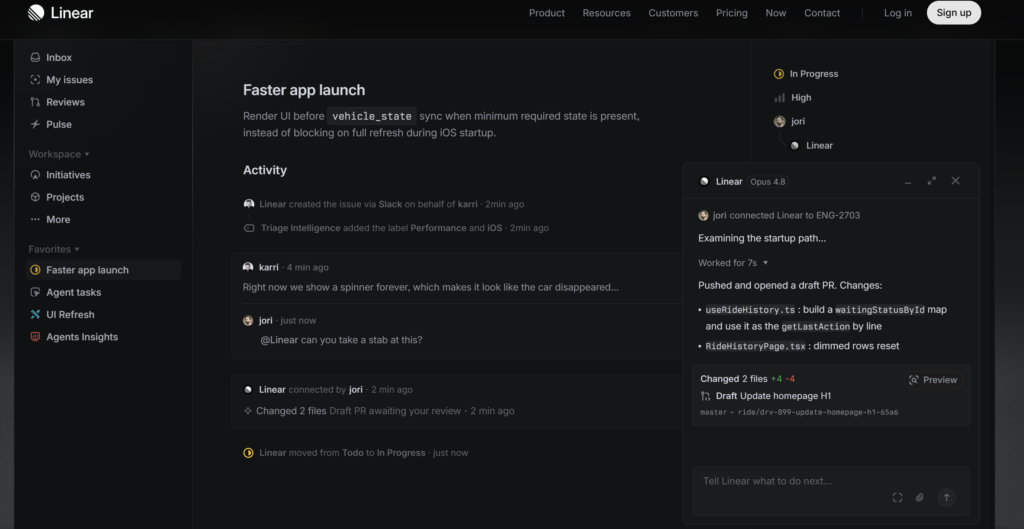Click the Linear logo in the header
Image resolution: width=1024 pixels, height=529 pixels.
pos(61,12)
